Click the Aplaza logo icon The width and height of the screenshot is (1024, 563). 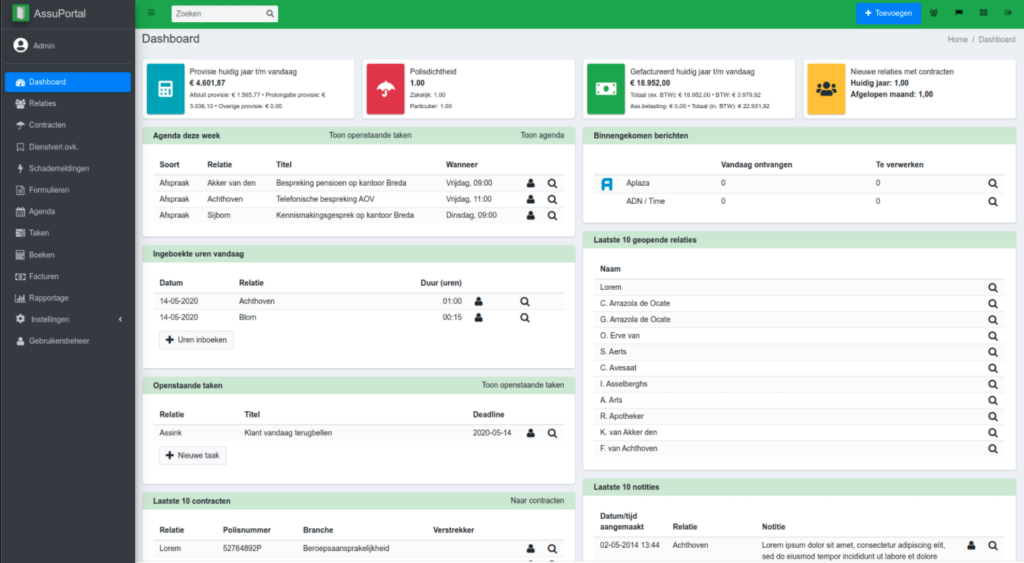coord(607,184)
